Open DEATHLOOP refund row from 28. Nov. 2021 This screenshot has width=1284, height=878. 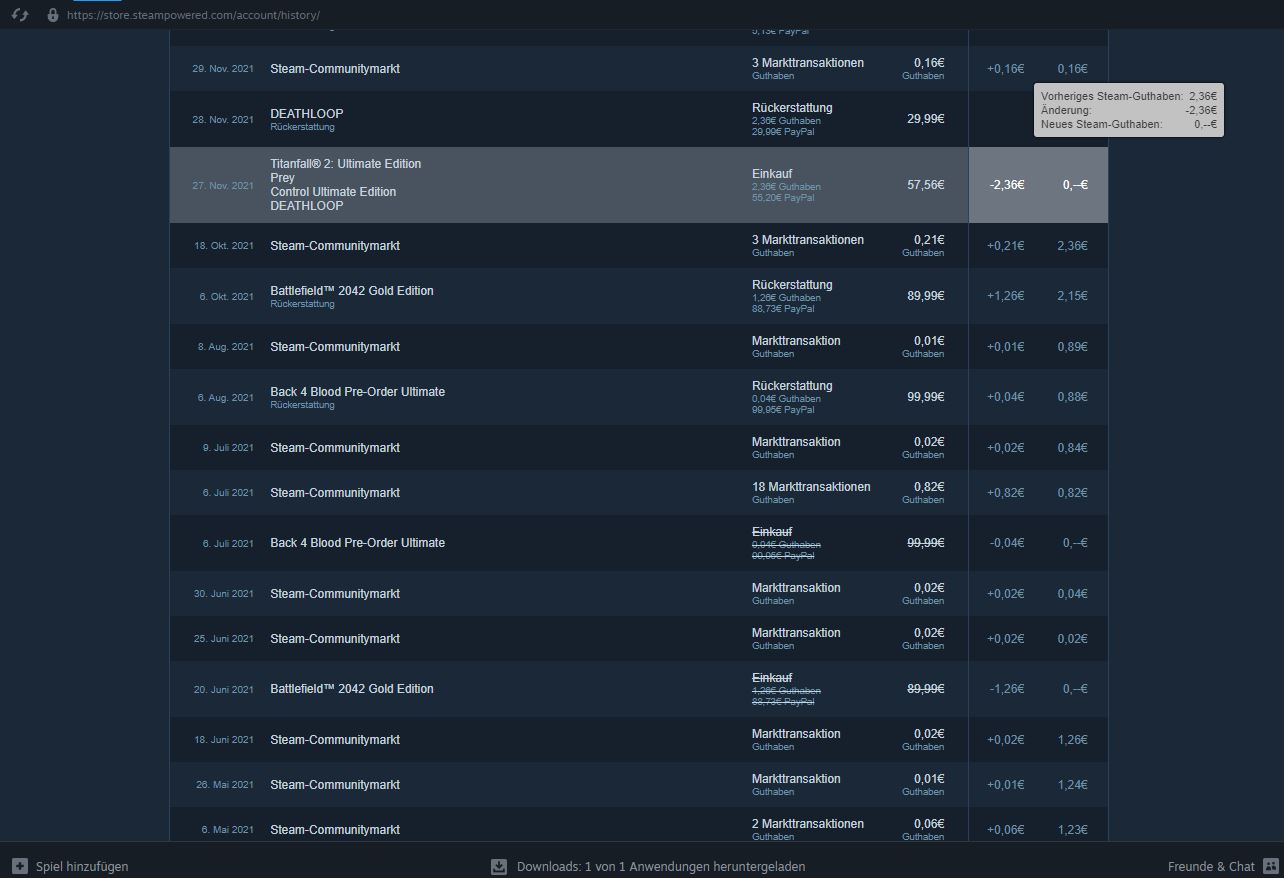pyautogui.click(x=639, y=119)
